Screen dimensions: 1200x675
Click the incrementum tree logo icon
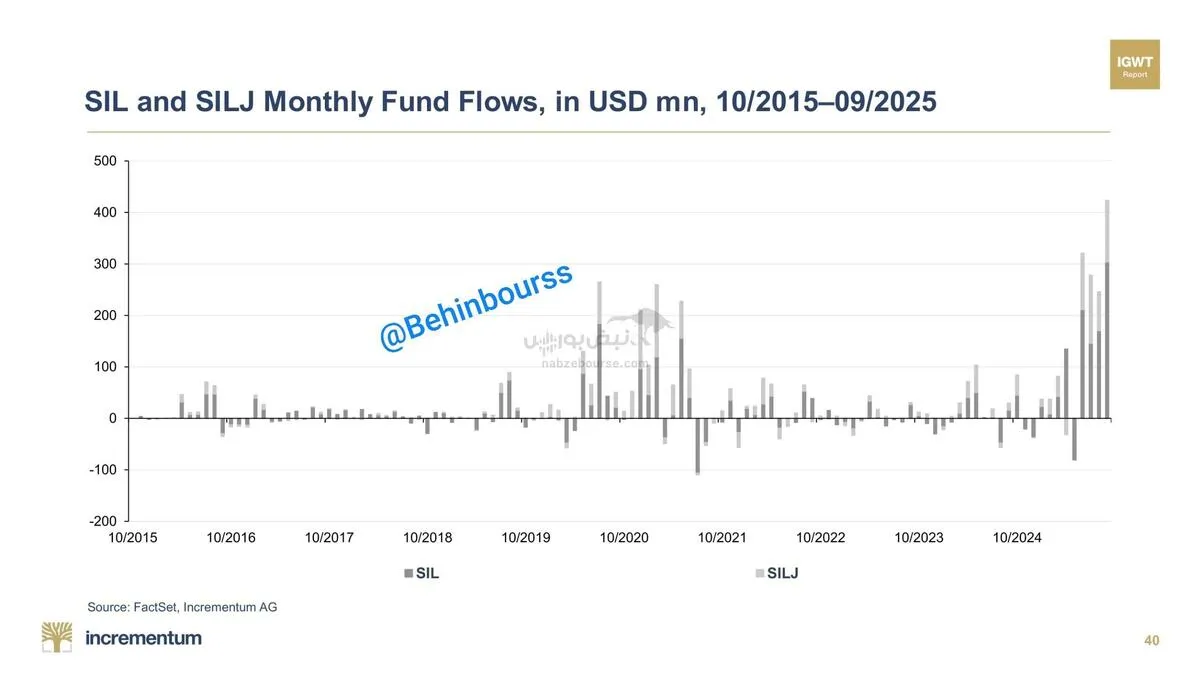tap(57, 637)
